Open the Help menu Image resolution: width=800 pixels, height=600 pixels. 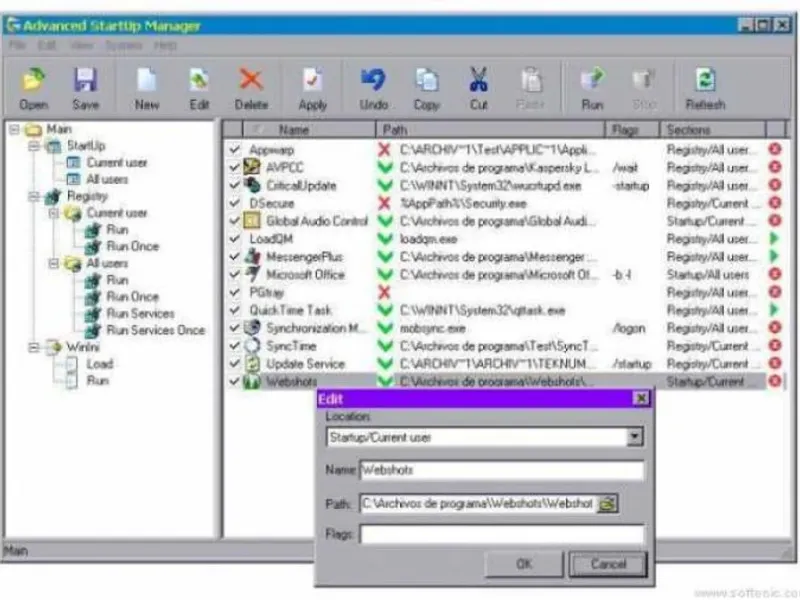pyautogui.click(x=165, y=45)
